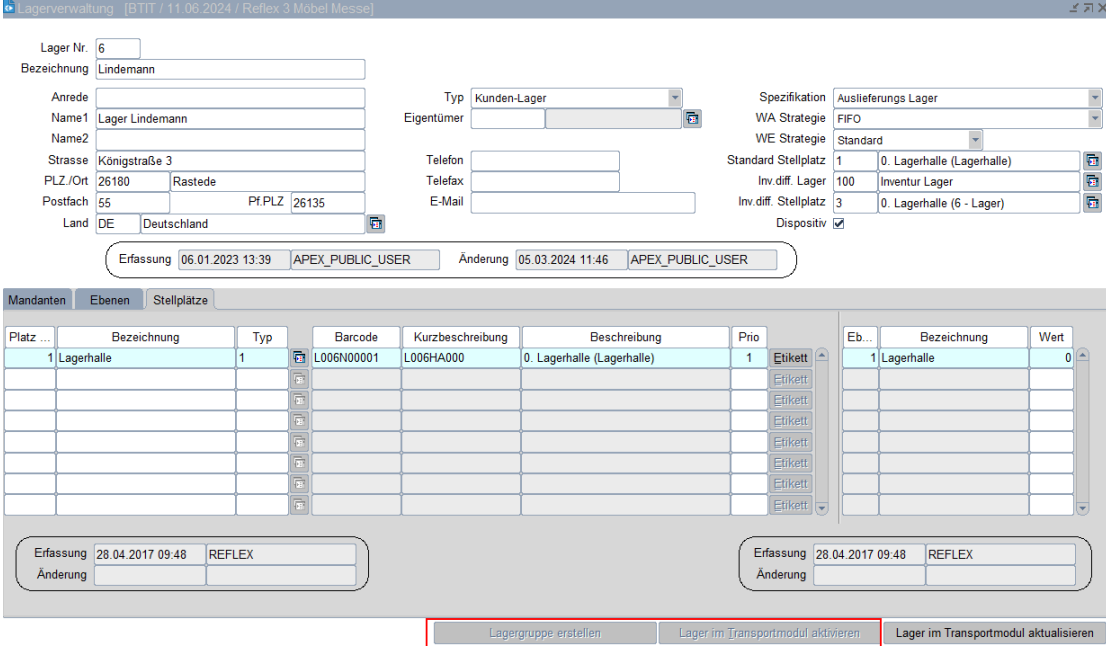Open Typ lookup icon in Lagerhalle row
The height and width of the screenshot is (646, 1106).
(298, 357)
